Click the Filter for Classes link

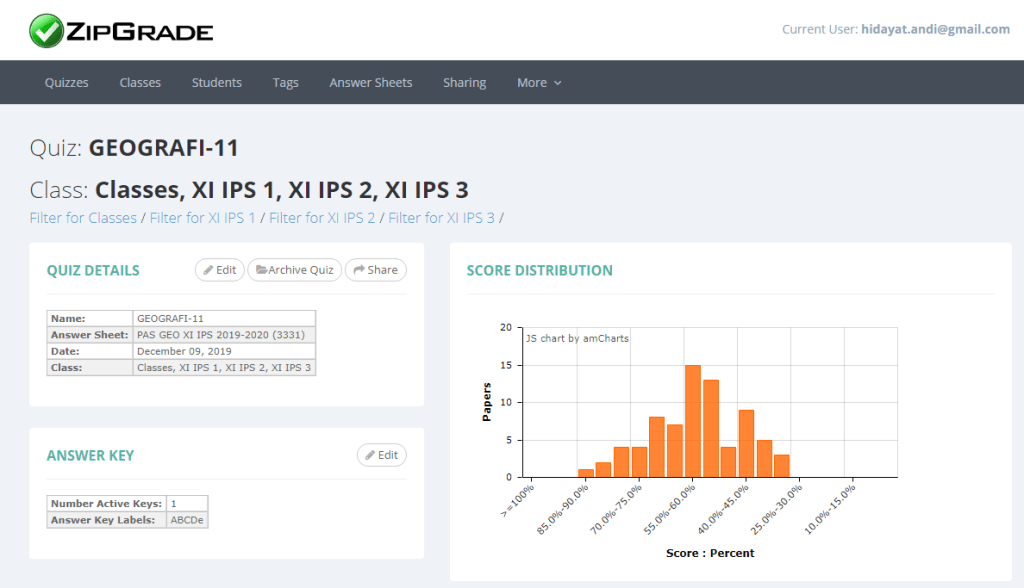pyautogui.click(x=83, y=218)
